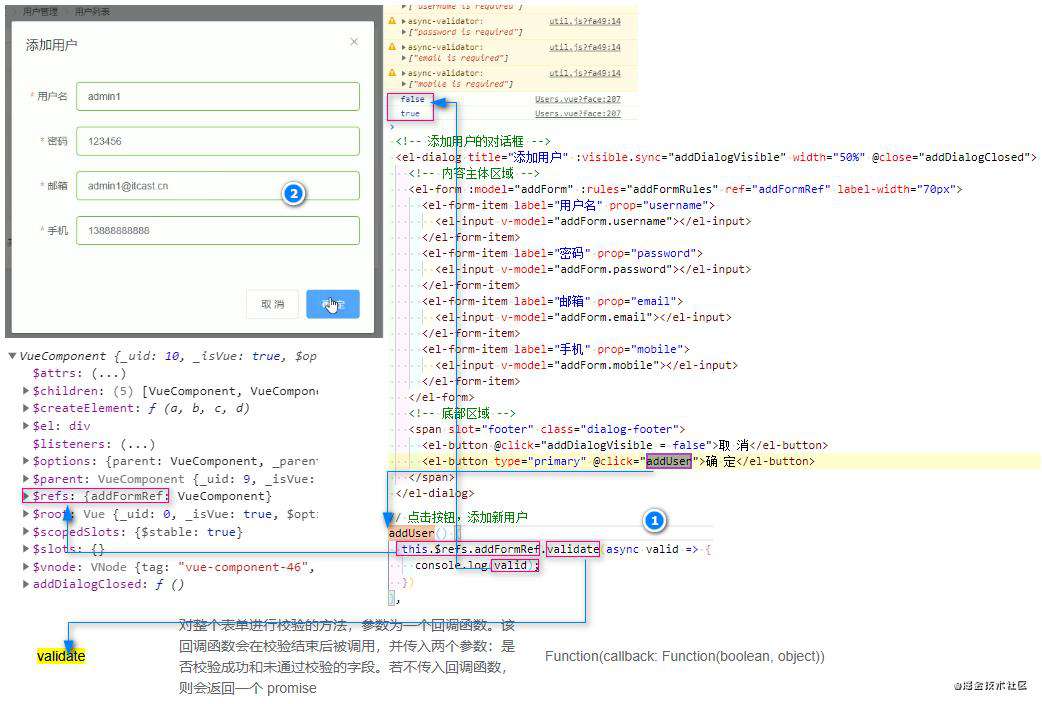Expand the ["email is required"] array

(404, 58)
